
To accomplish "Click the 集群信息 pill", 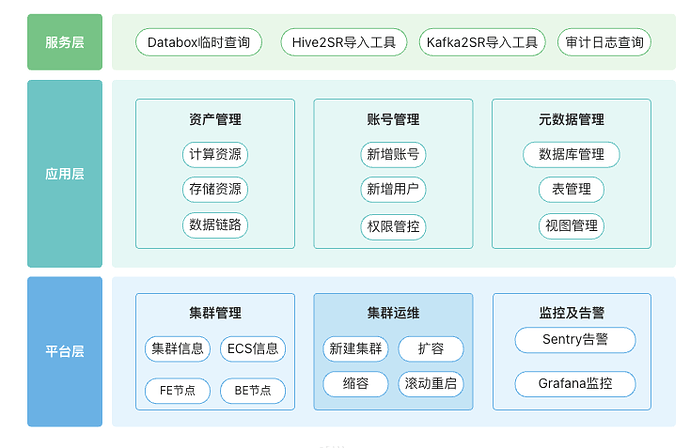I will click(177, 349).
